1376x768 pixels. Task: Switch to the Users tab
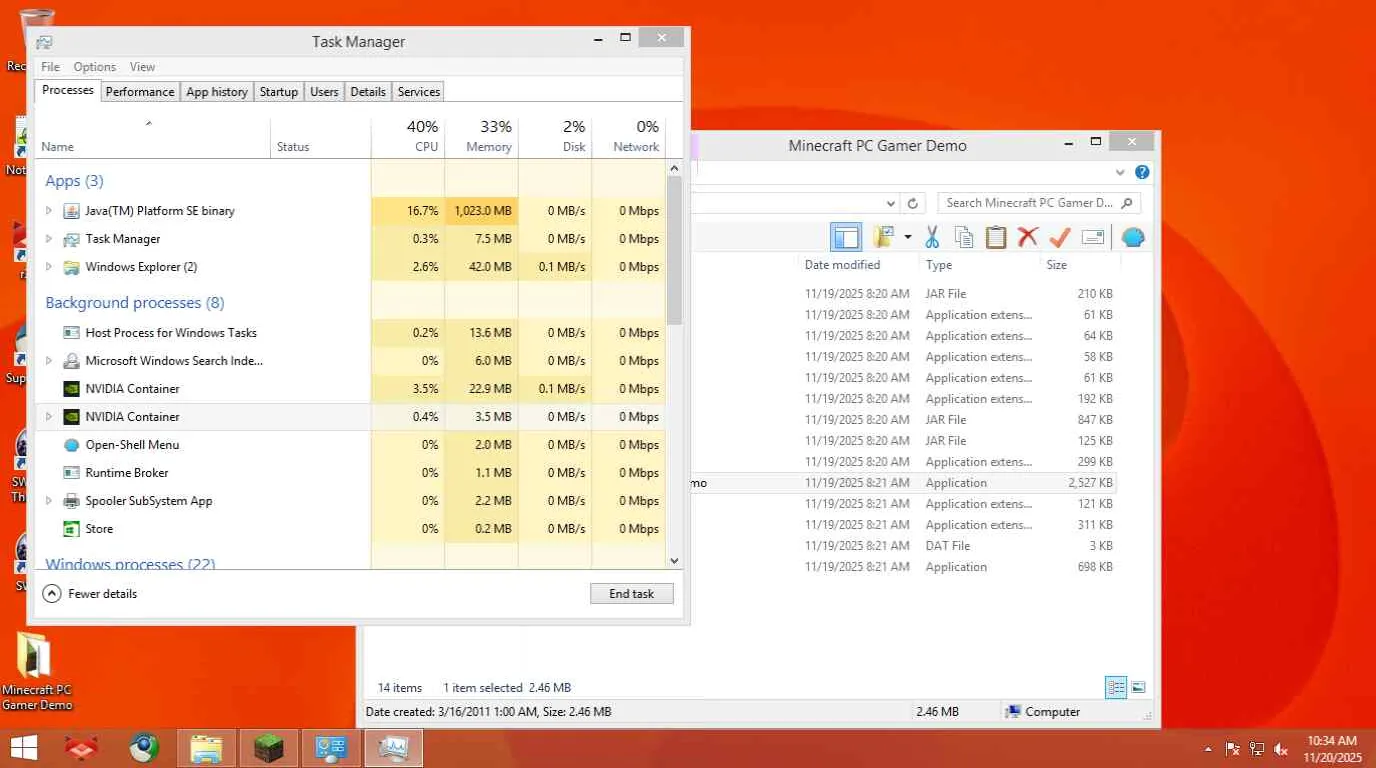pos(324,92)
